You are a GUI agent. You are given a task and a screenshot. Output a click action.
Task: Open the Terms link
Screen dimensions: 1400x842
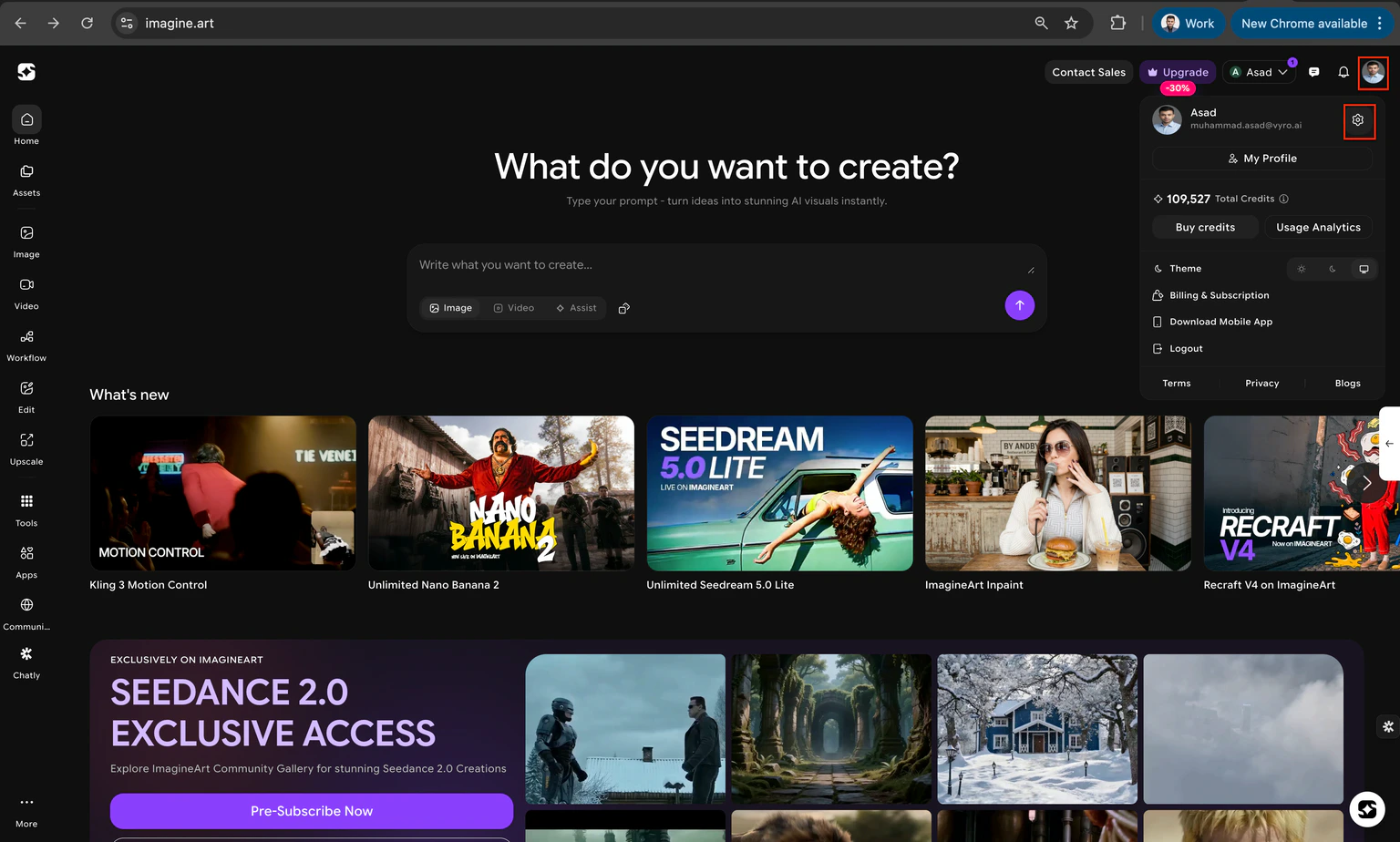[x=1177, y=383]
